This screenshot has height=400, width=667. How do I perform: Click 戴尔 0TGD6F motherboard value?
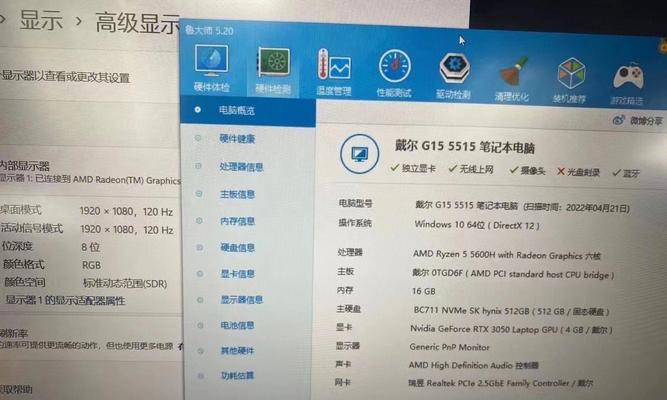click(x=513, y=274)
